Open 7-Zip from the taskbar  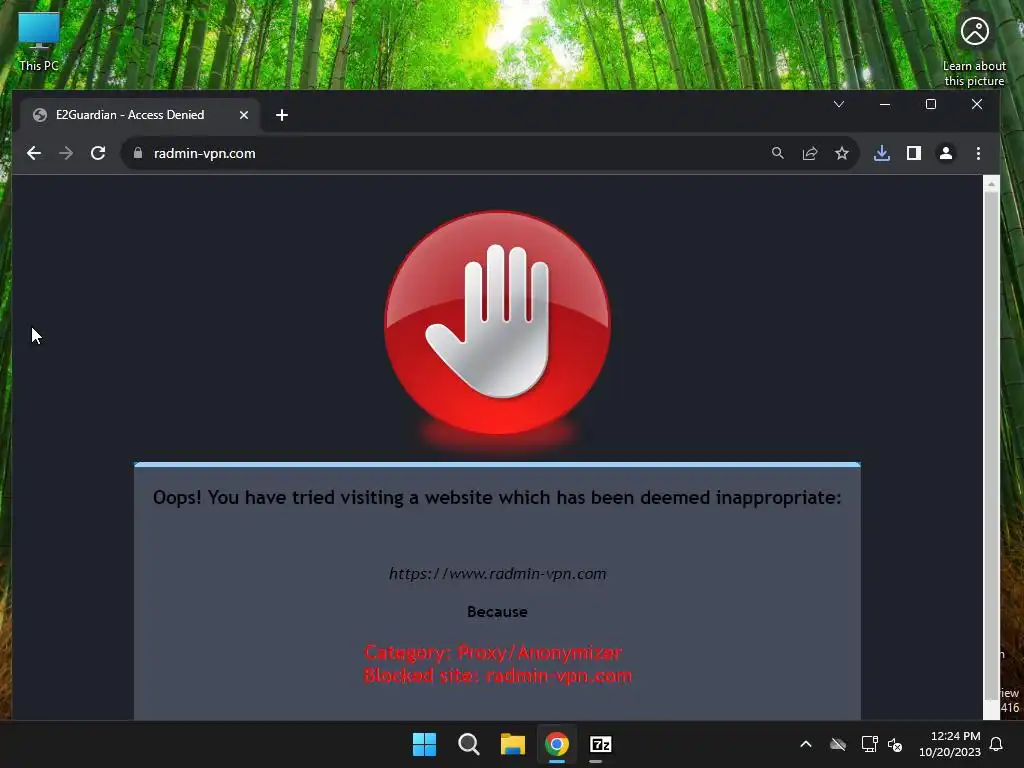pos(600,744)
